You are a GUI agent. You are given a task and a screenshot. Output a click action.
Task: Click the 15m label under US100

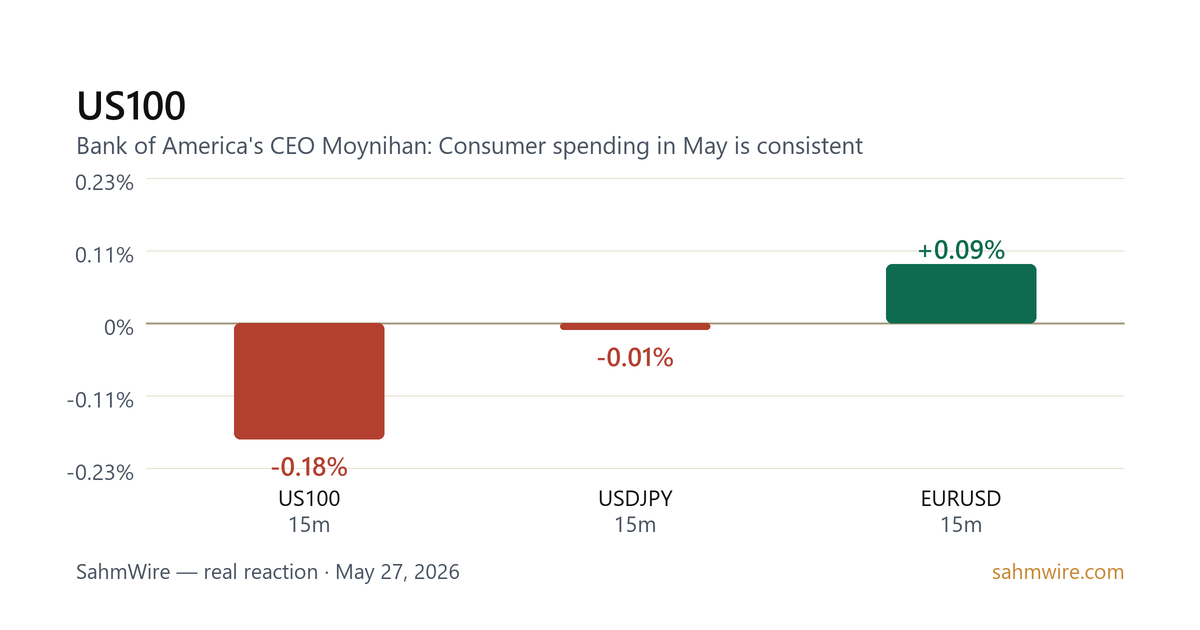point(309,525)
